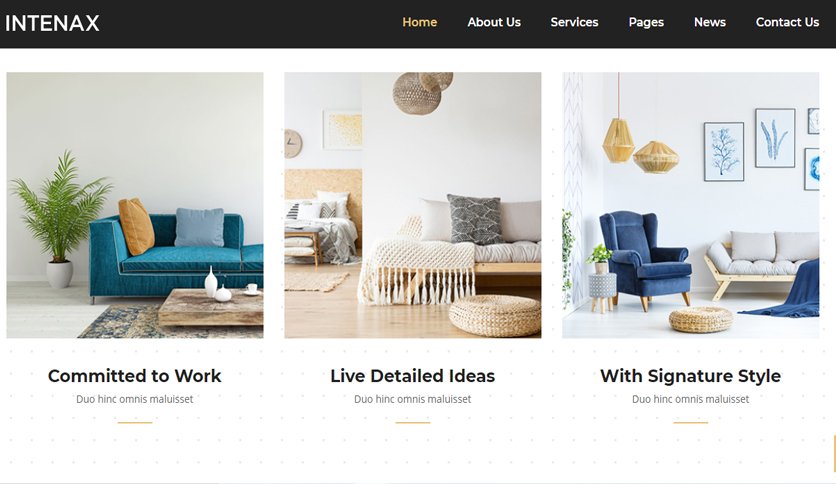Select the blue armchair room image
Screen dimensions: 836x484
690,205
